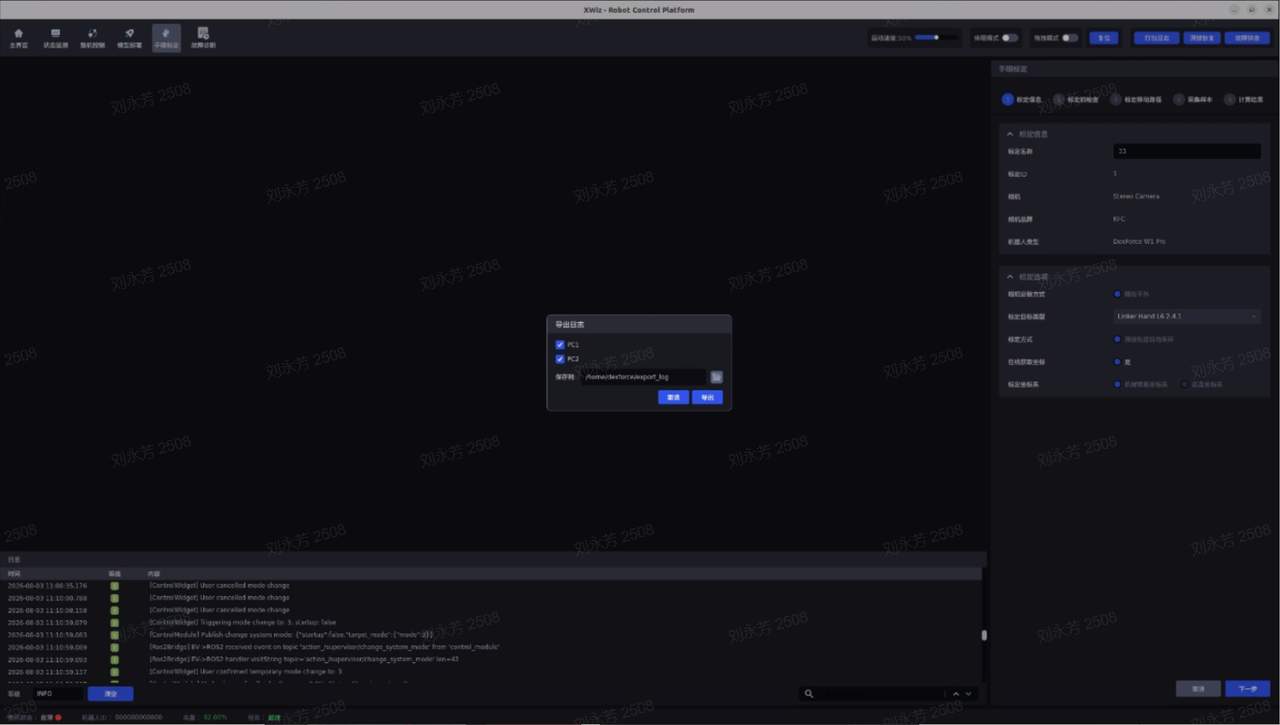This screenshot has height=725, width=1280.
Task: Click the 等级 column header
Action: tap(114, 574)
